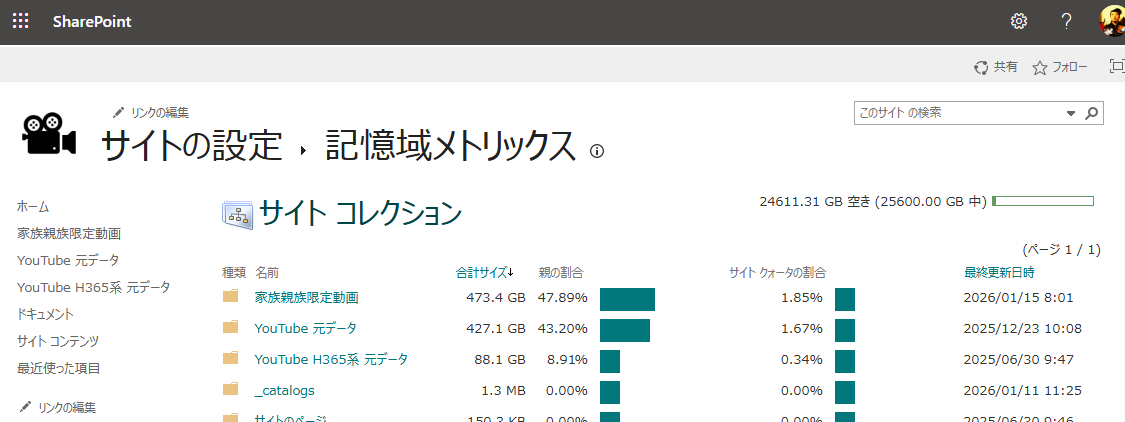The height and width of the screenshot is (422, 1125).
Task: Select ホーム in the left navigation
Action: 33,206
